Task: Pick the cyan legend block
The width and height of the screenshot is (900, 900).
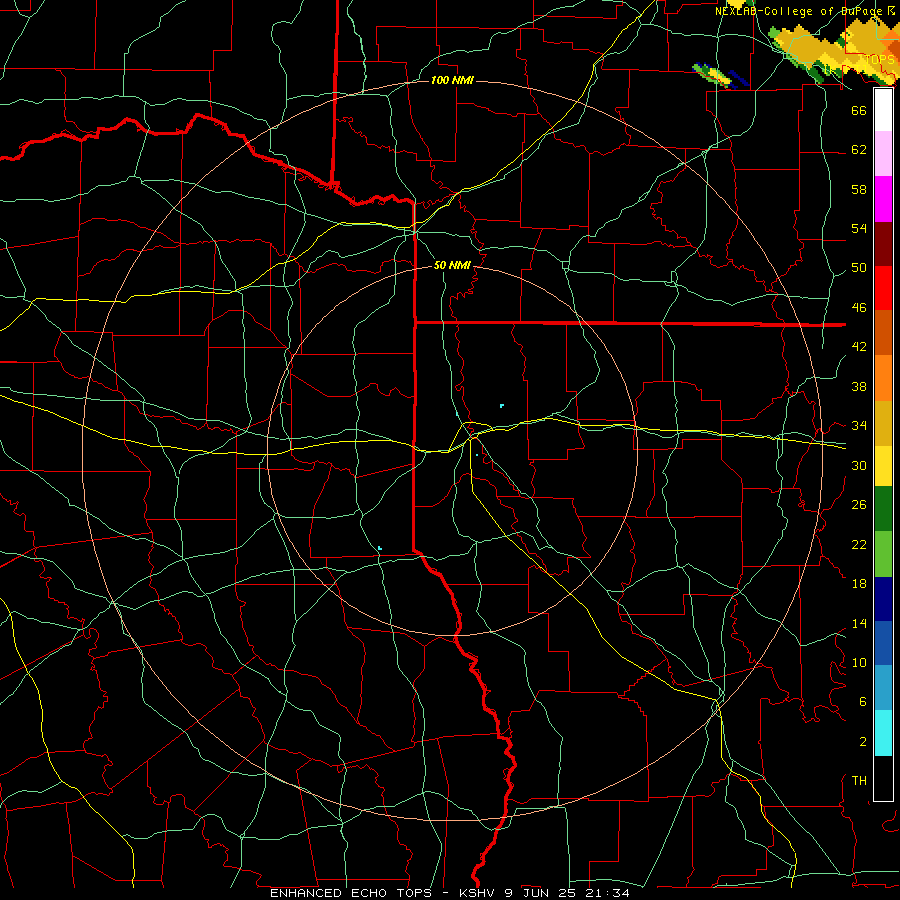Action: (x=883, y=733)
